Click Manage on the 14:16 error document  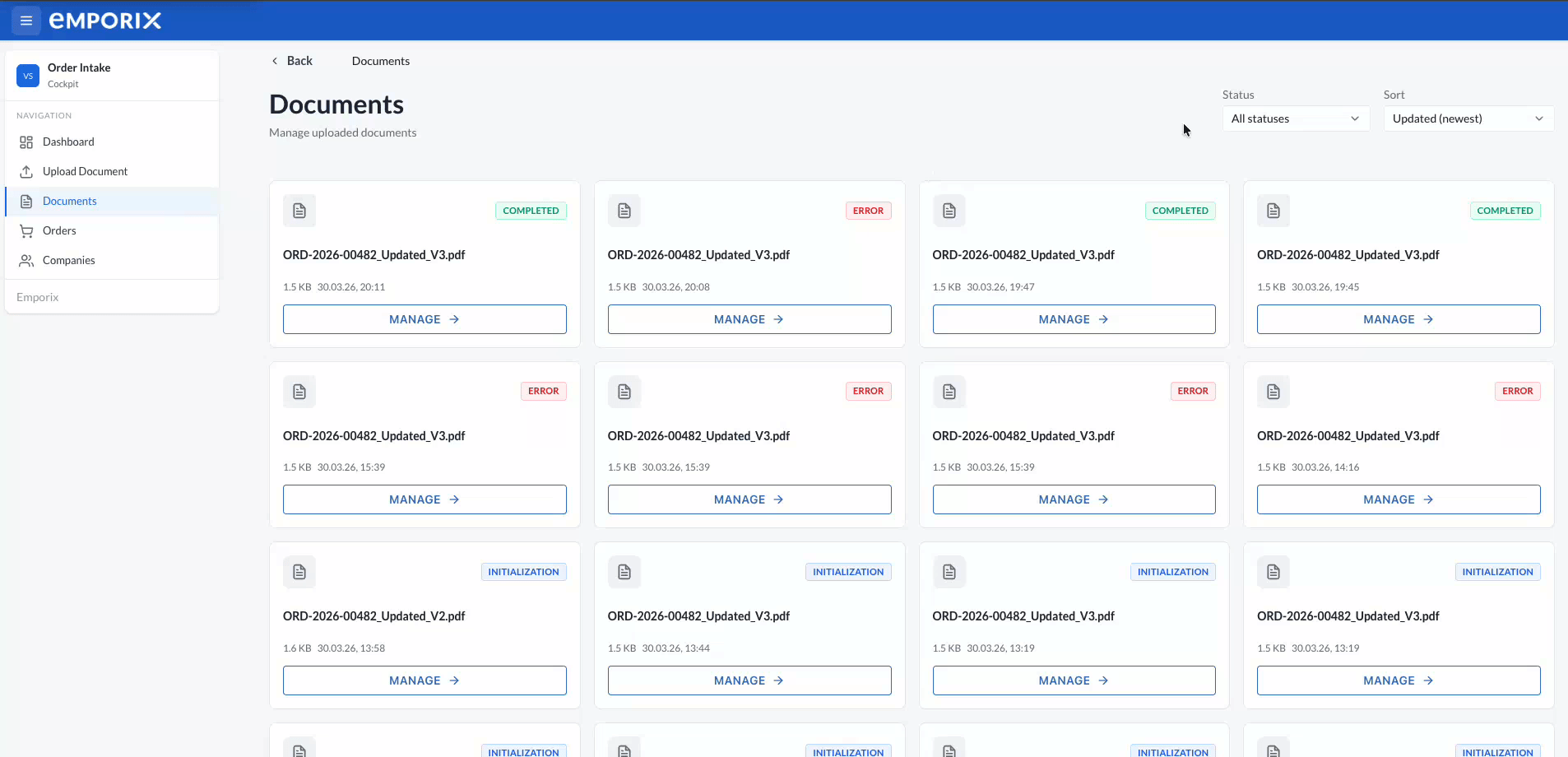click(x=1399, y=499)
